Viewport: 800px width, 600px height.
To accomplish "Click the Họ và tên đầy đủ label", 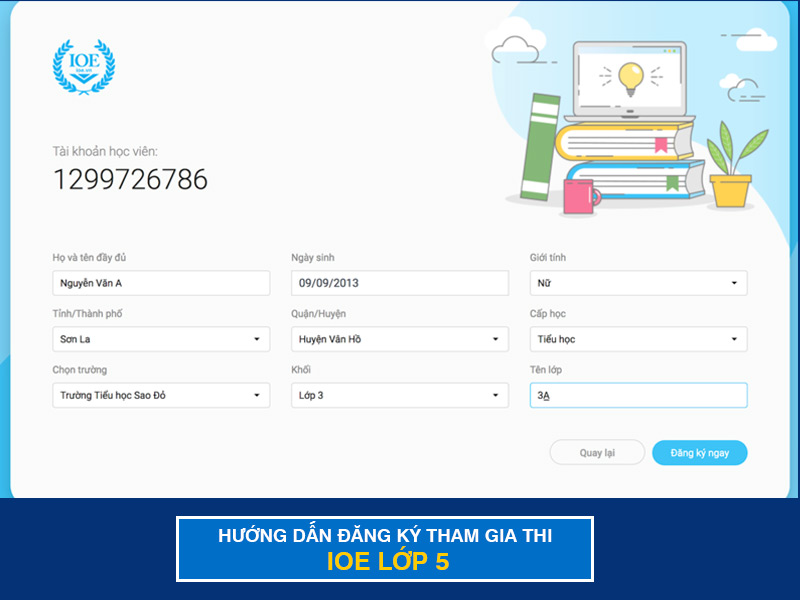I will [x=89, y=258].
